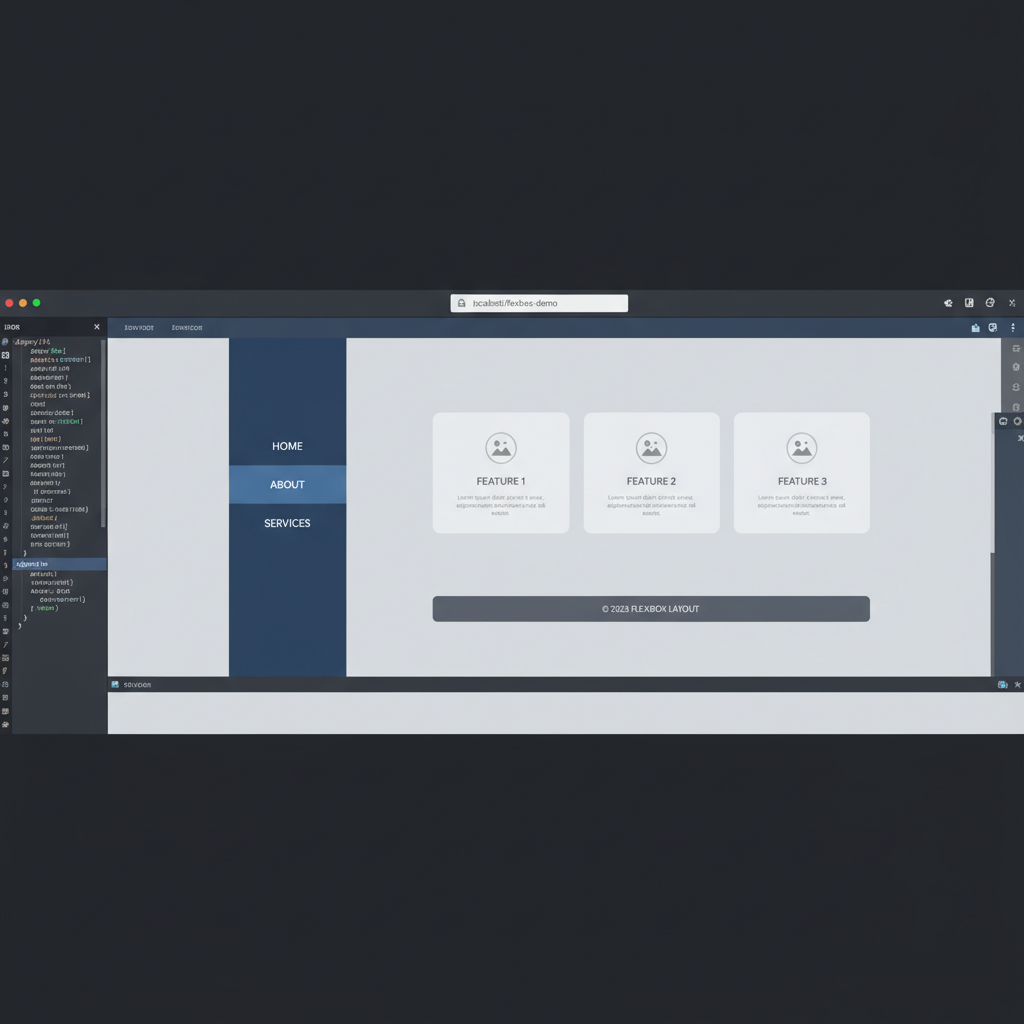Select the ABOUT item in the navigation sidebar

point(287,484)
